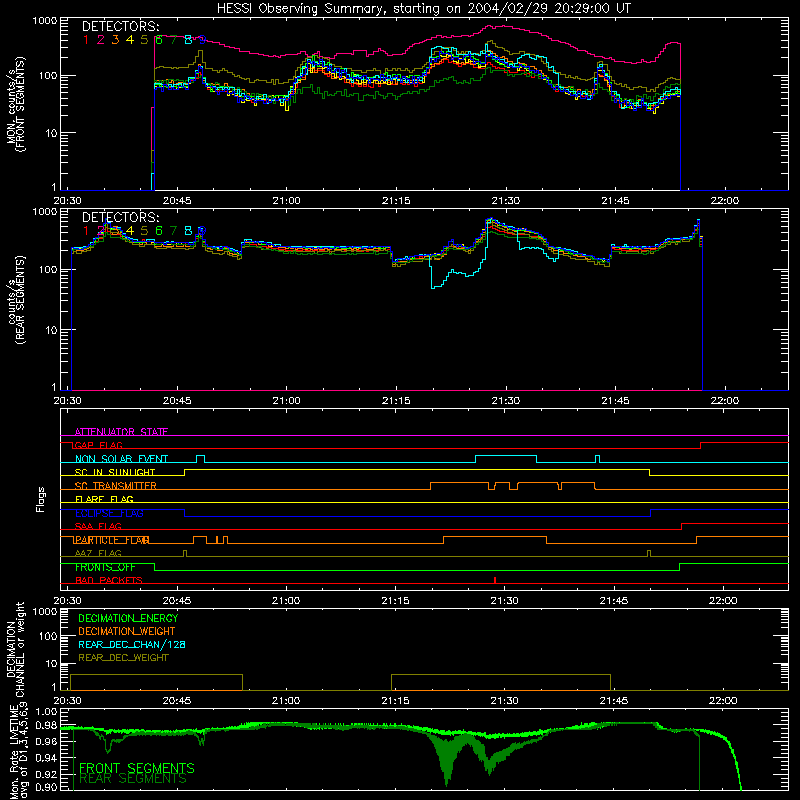Click the DECIMATION_WEIGHT legend entry
The width and height of the screenshot is (800, 800).
click(x=127, y=631)
